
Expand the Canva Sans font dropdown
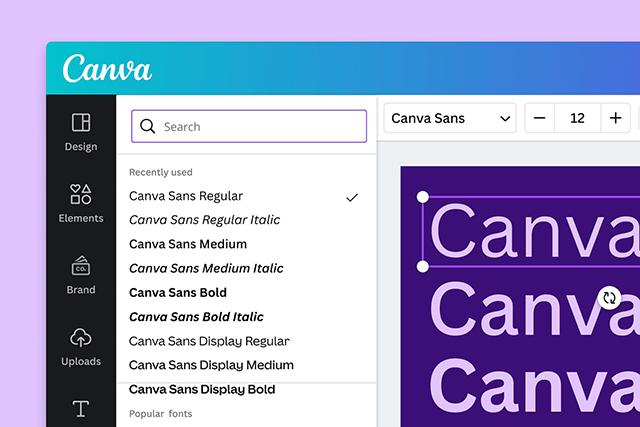(450, 118)
